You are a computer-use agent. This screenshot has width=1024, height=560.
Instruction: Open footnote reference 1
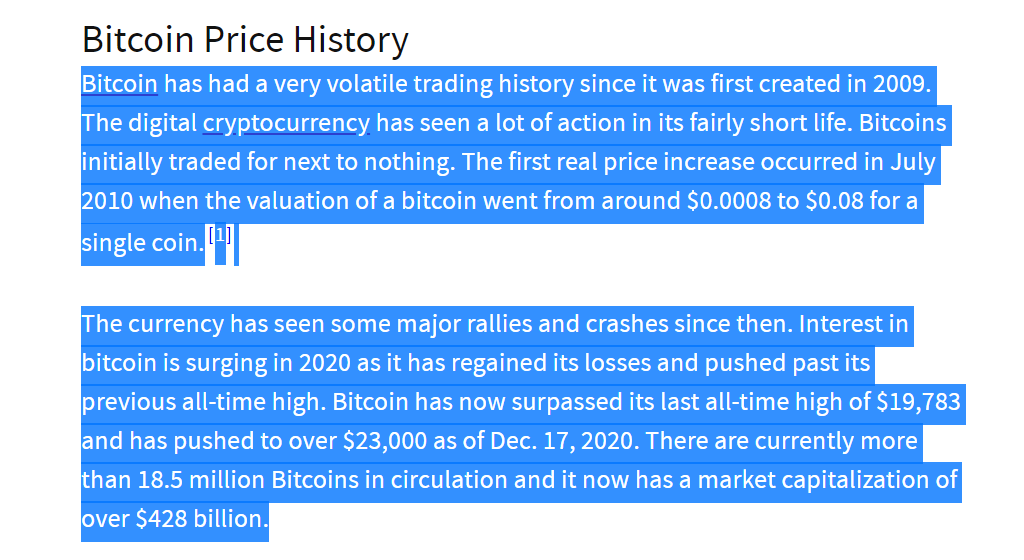pos(220,236)
